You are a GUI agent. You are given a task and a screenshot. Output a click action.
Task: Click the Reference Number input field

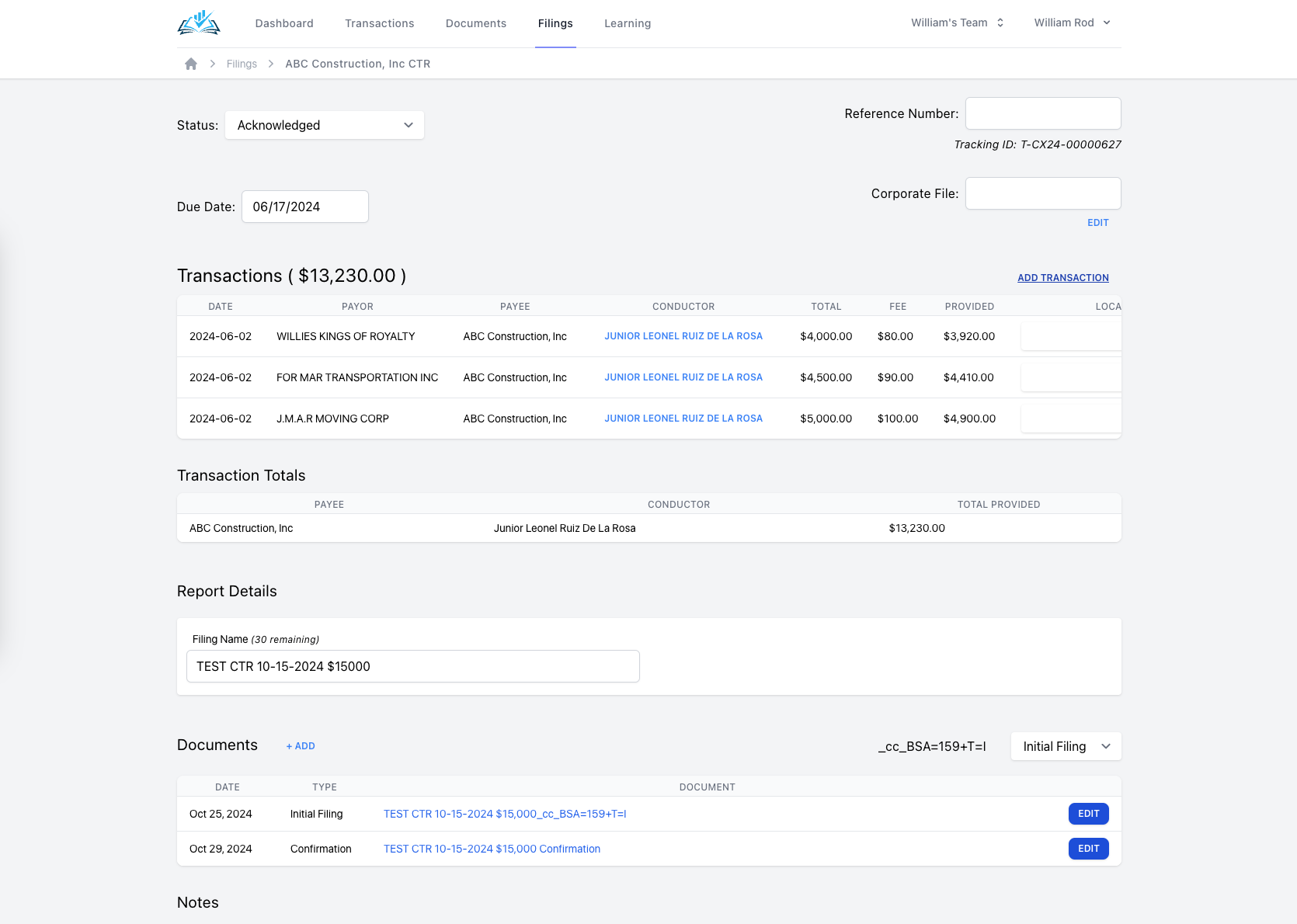(1043, 113)
